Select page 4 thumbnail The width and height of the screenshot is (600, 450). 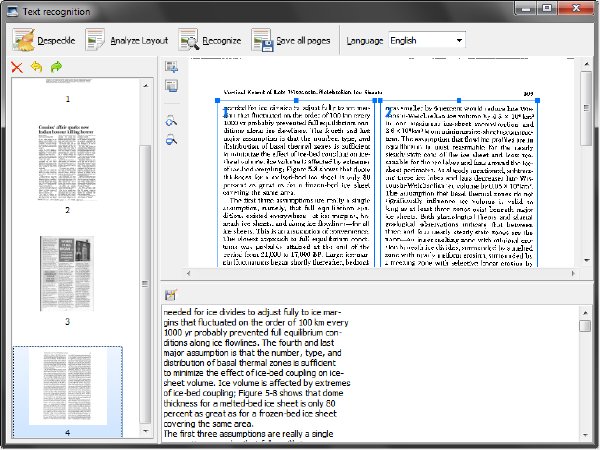point(68,388)
